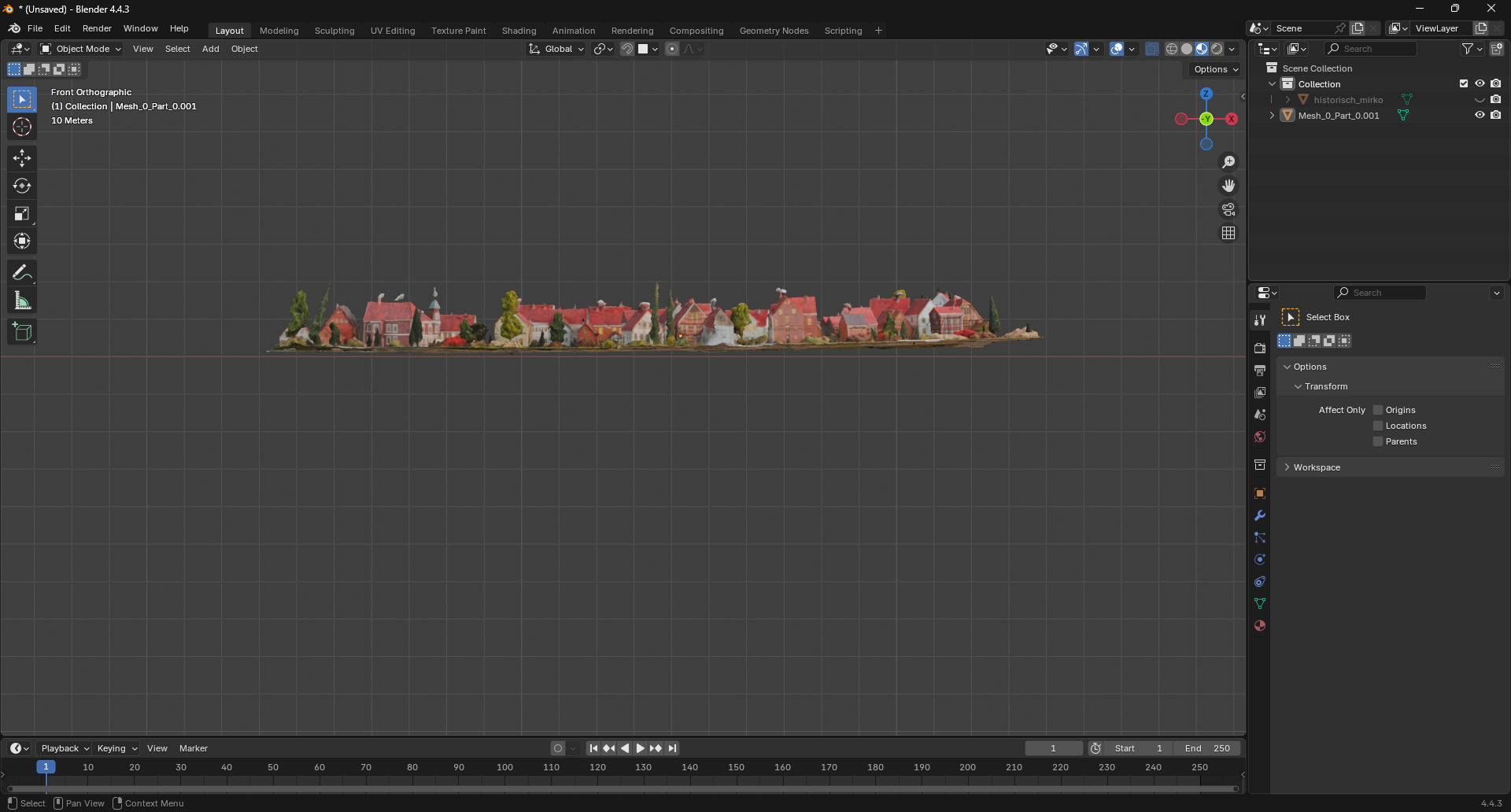
Task: Switch to orthographic/perspective grid icon
Action: 1228,234
